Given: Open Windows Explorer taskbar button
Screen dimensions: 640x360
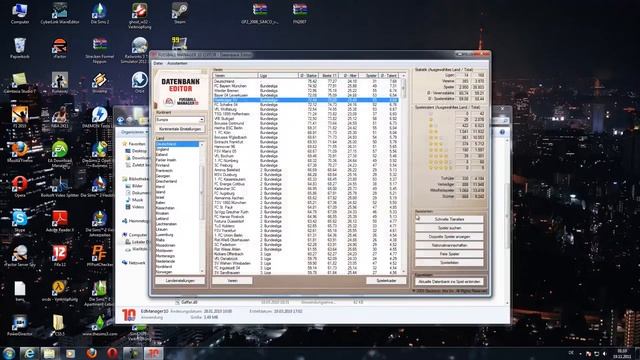Looking at the screenshot, I should [x=50, y=353].
